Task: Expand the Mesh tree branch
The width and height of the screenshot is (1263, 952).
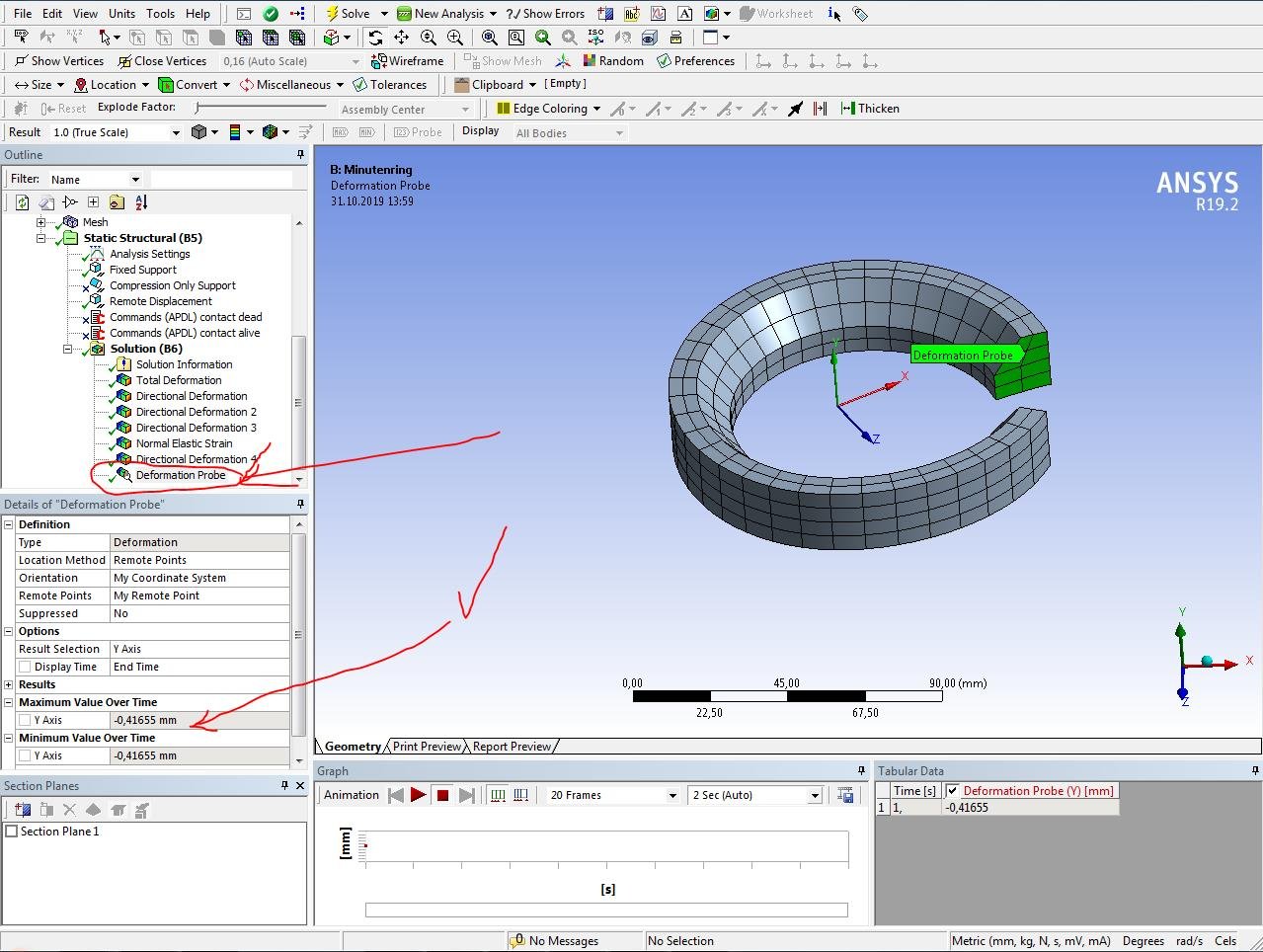Action: click(40, 222)
